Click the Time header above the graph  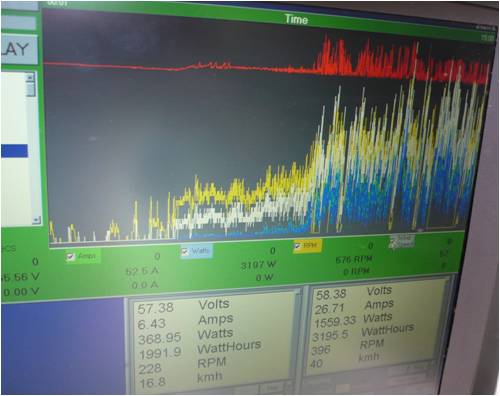[x=296, y=19]
